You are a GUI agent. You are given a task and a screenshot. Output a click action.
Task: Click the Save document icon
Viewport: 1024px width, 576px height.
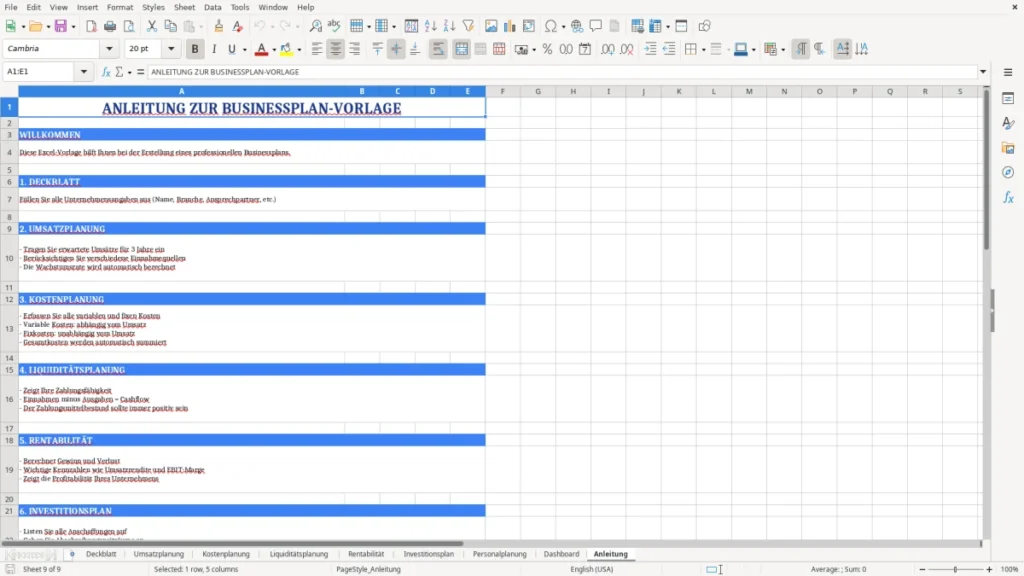point(61,26)
